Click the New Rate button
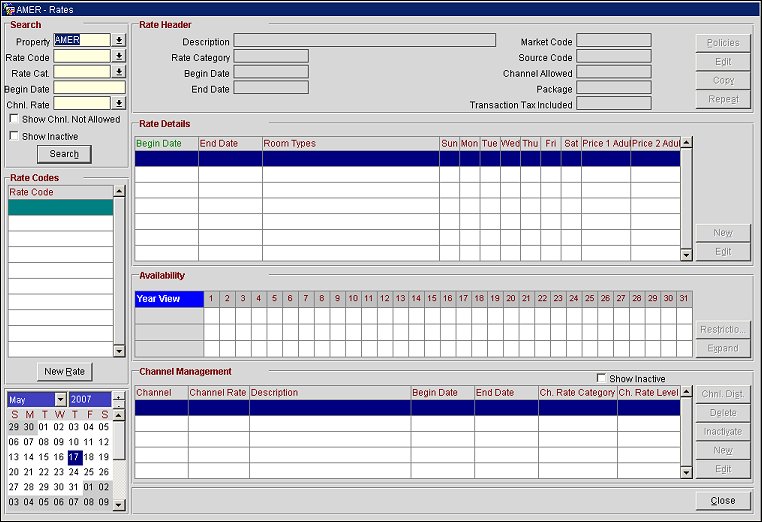 [x=64, y=371]
